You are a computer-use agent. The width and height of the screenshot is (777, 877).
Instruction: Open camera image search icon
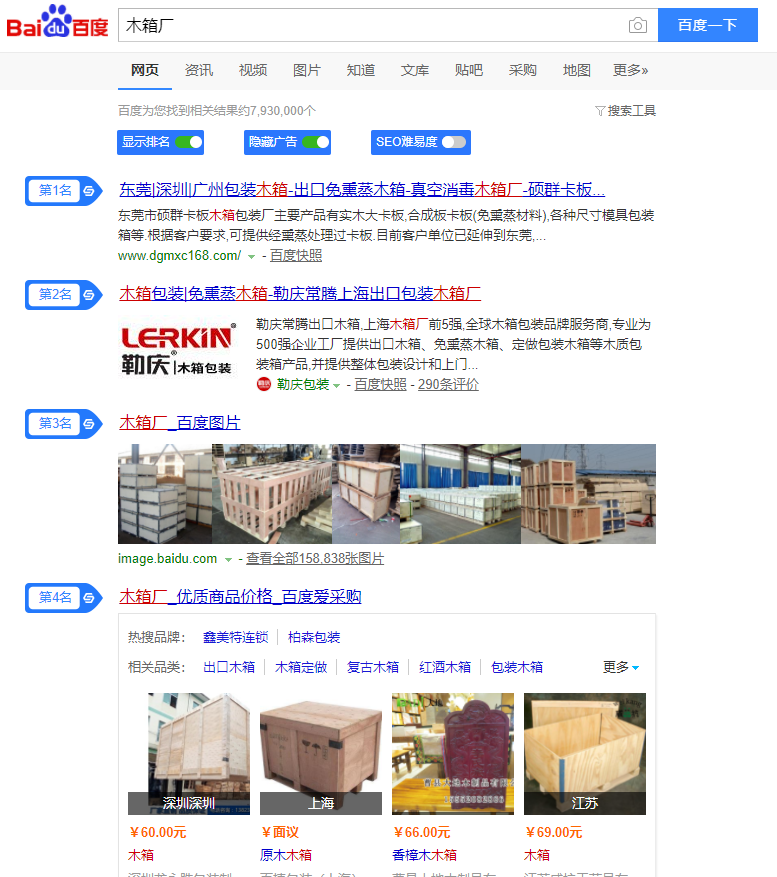point(638,25)
